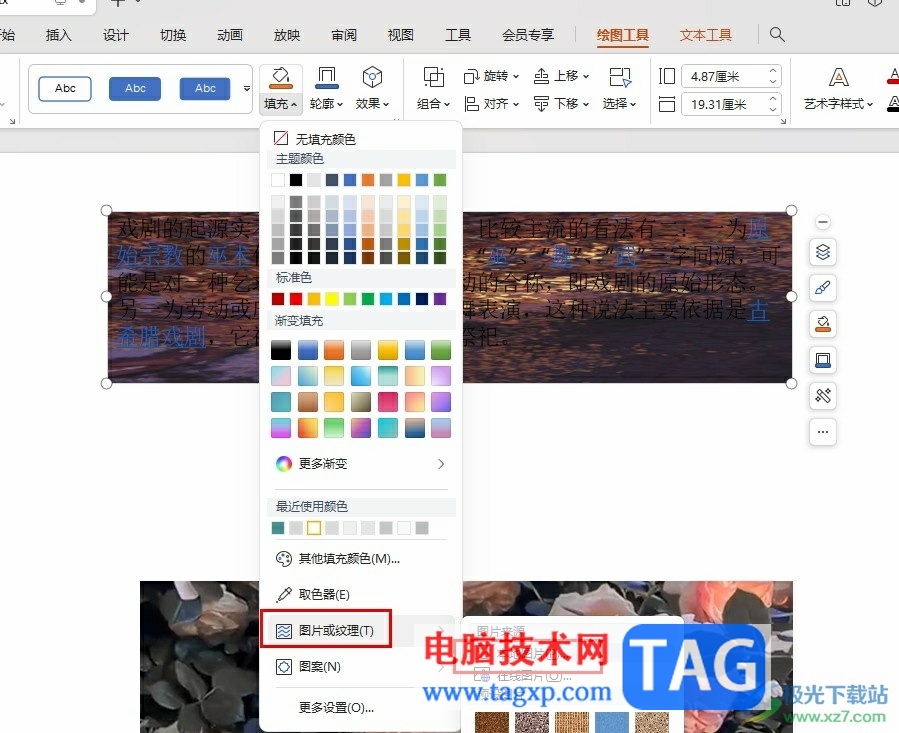
Task: Click the shape Effects cube icon
Action: pyautogui.click(x=372, y=77)
